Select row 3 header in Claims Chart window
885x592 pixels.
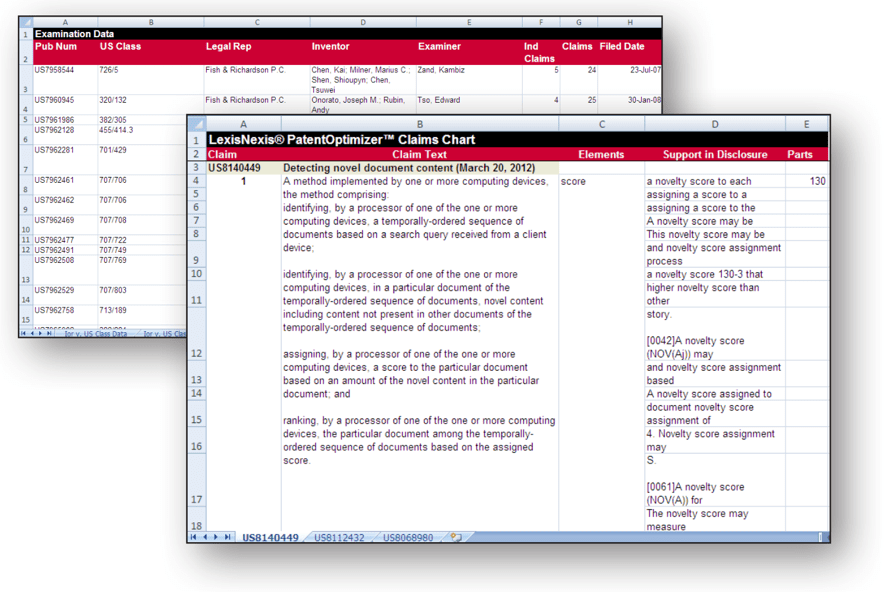click(x=196, y=168)
